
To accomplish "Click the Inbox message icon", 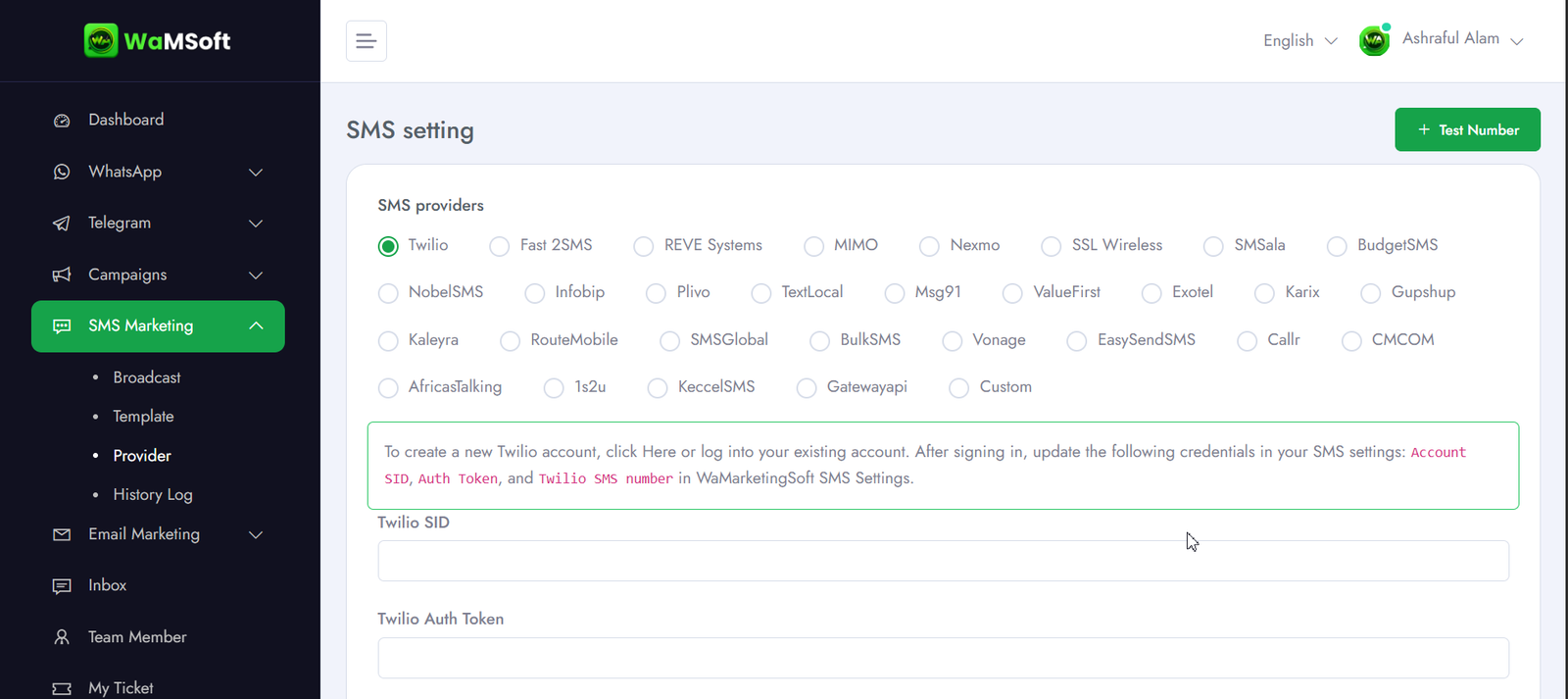I will (x=62, y=586).
